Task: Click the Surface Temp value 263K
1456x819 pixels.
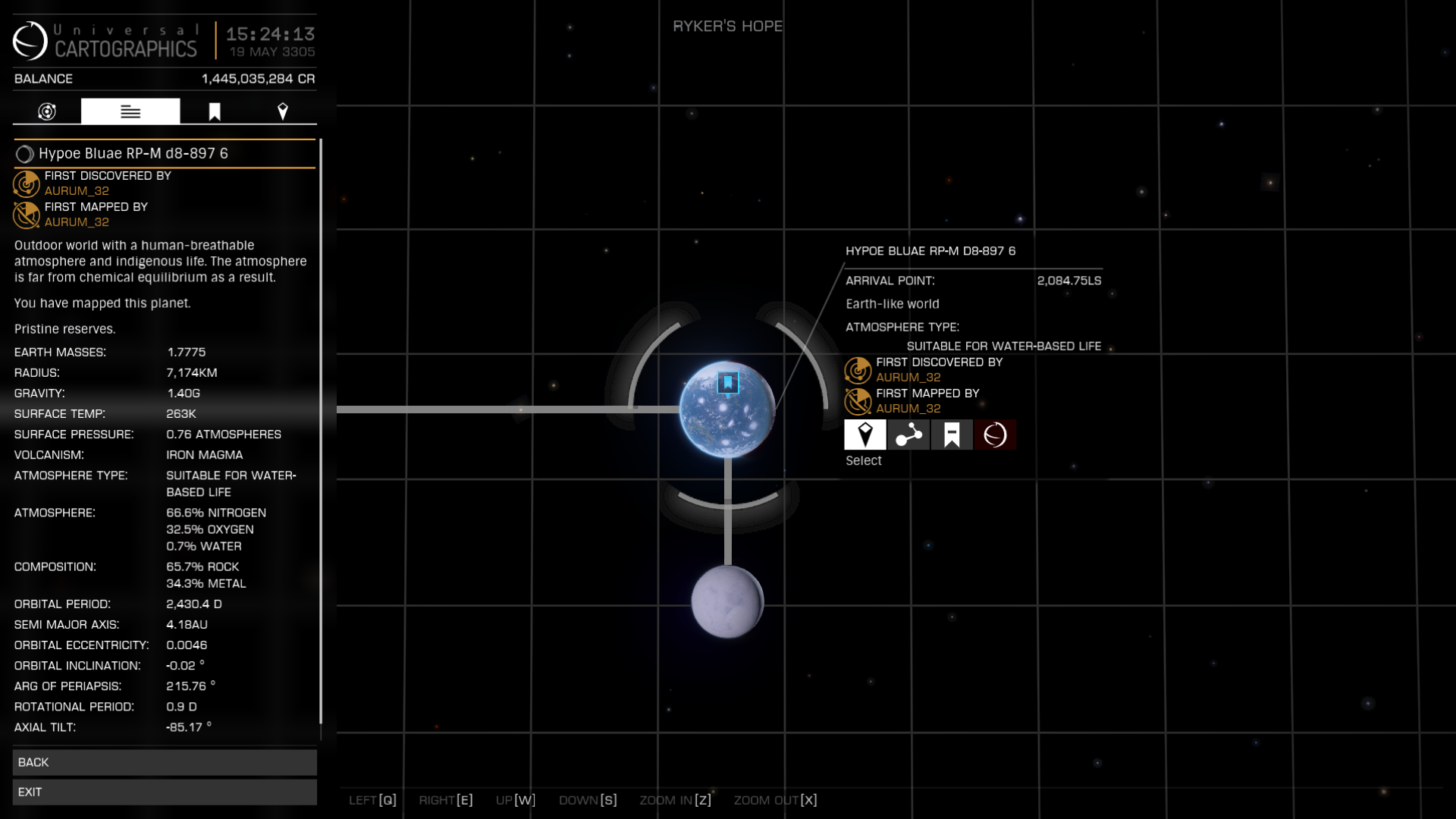Action: click(181, 413)
